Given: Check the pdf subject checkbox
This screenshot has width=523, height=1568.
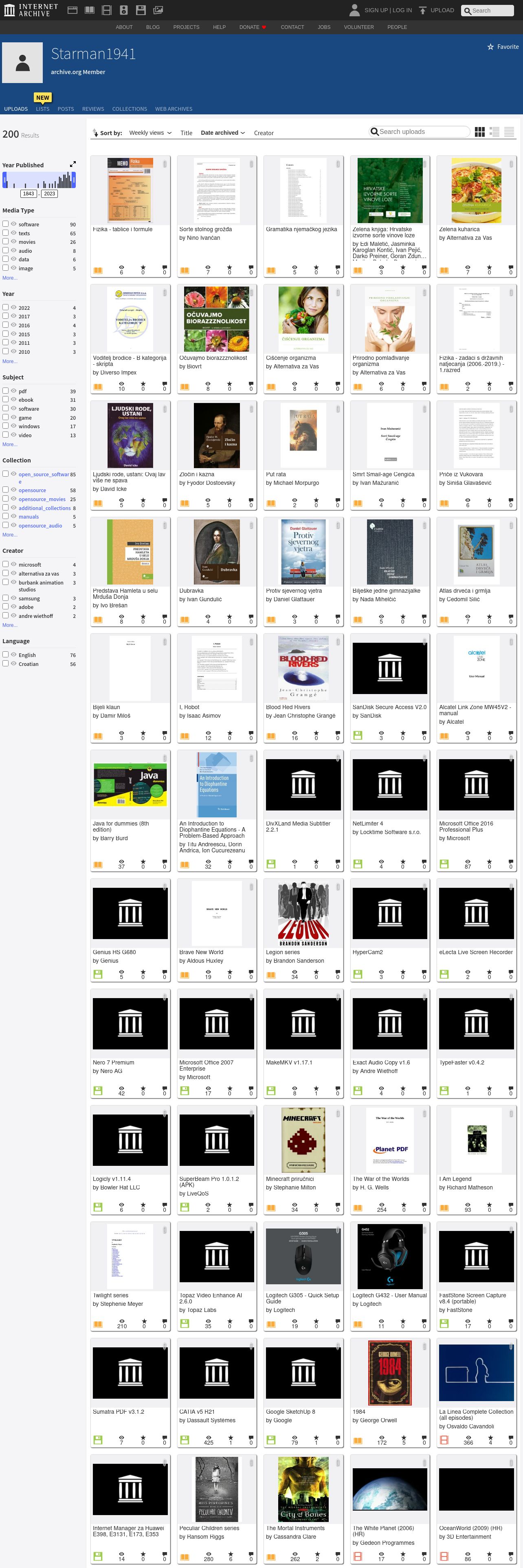Looking at the screenshot, I should [5, 391].
